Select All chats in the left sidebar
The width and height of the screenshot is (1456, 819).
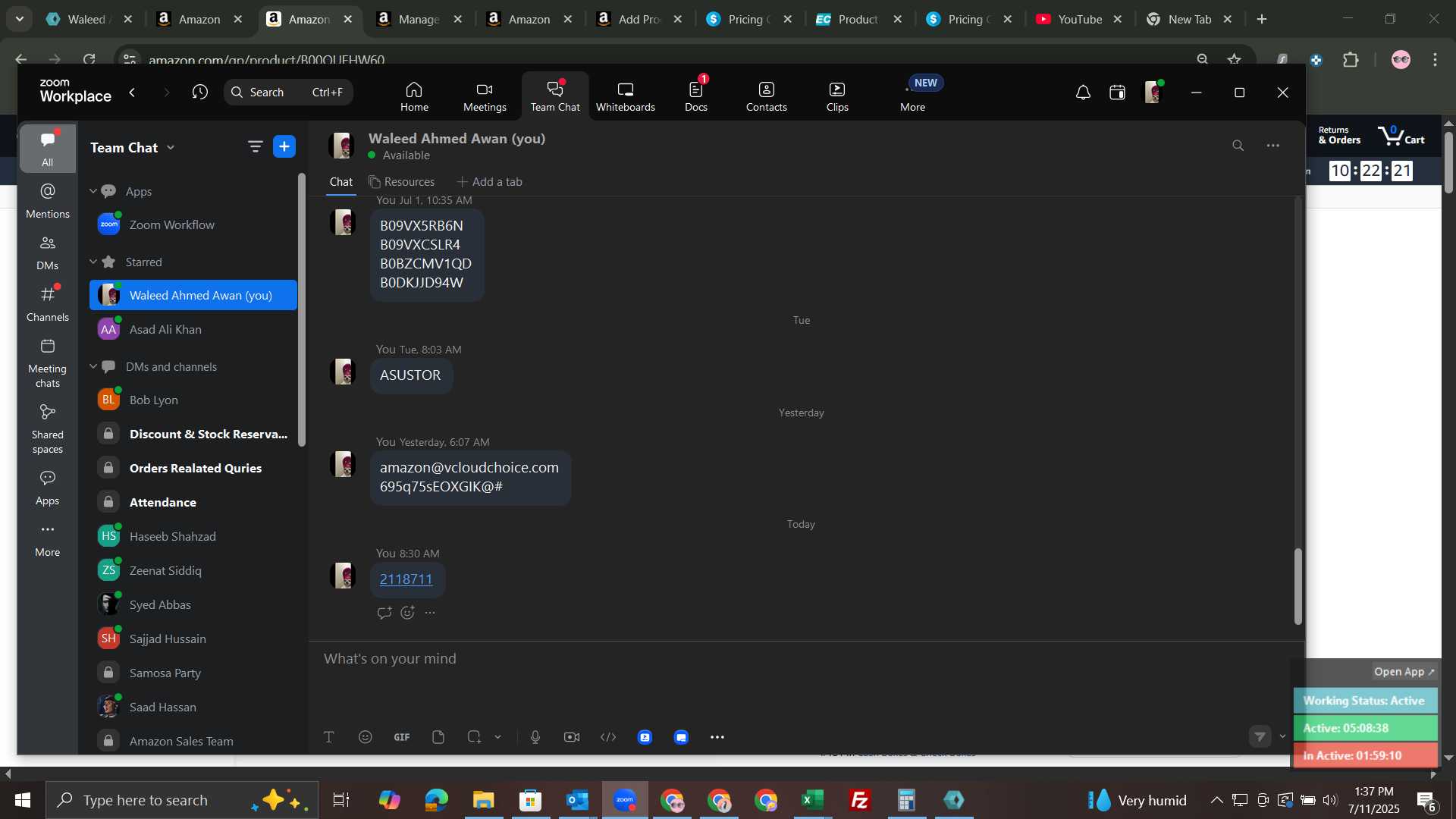[x=48, y=149]
